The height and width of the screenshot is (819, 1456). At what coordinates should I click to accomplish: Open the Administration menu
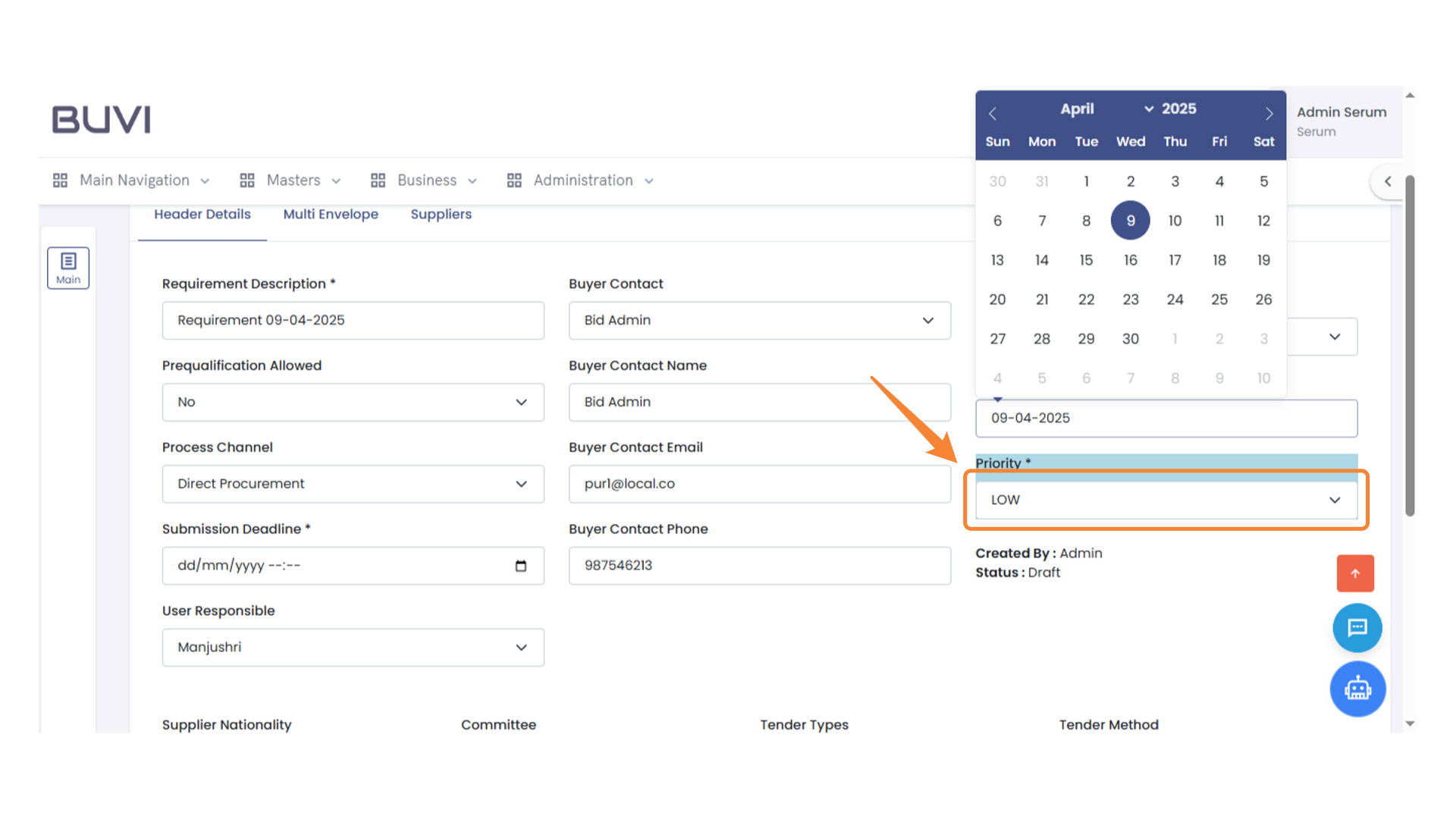[x=582, y=180]
